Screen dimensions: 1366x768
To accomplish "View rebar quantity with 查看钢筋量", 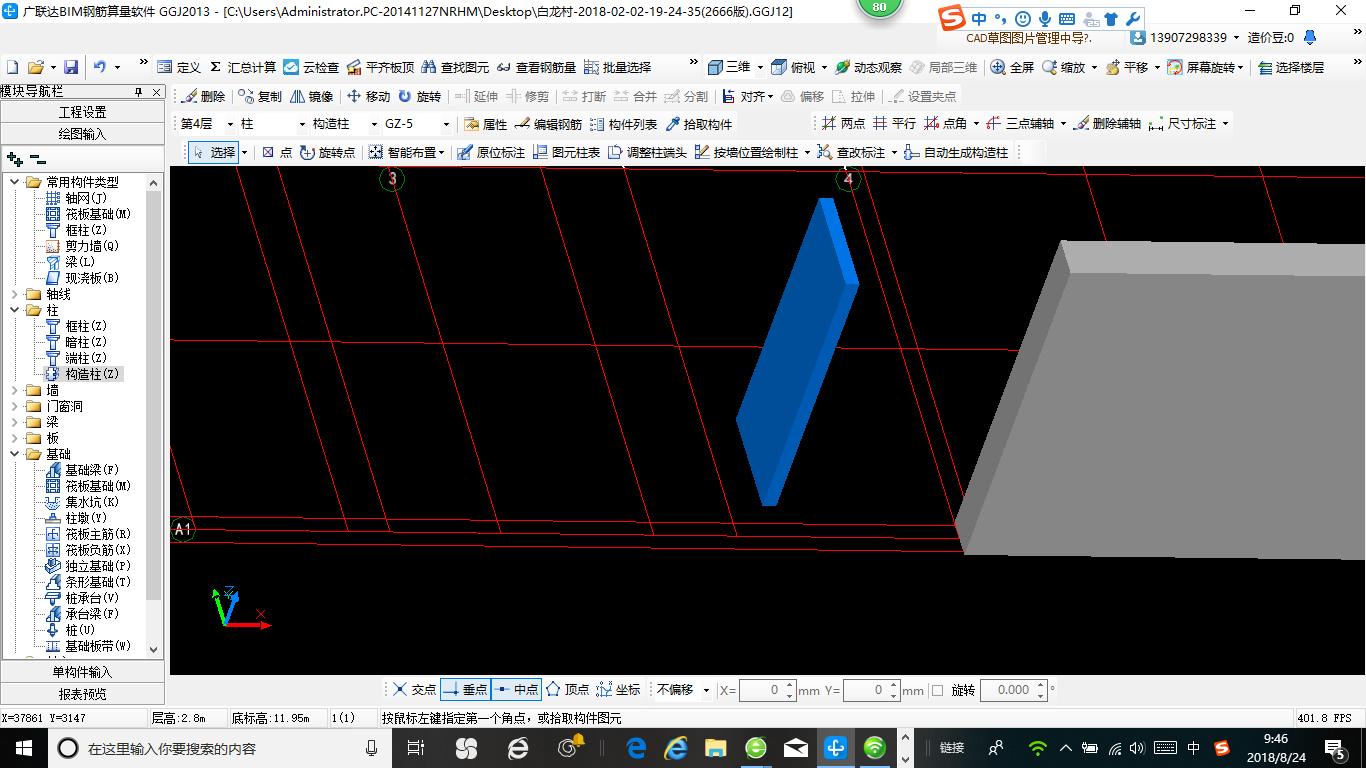I will 536,67.
